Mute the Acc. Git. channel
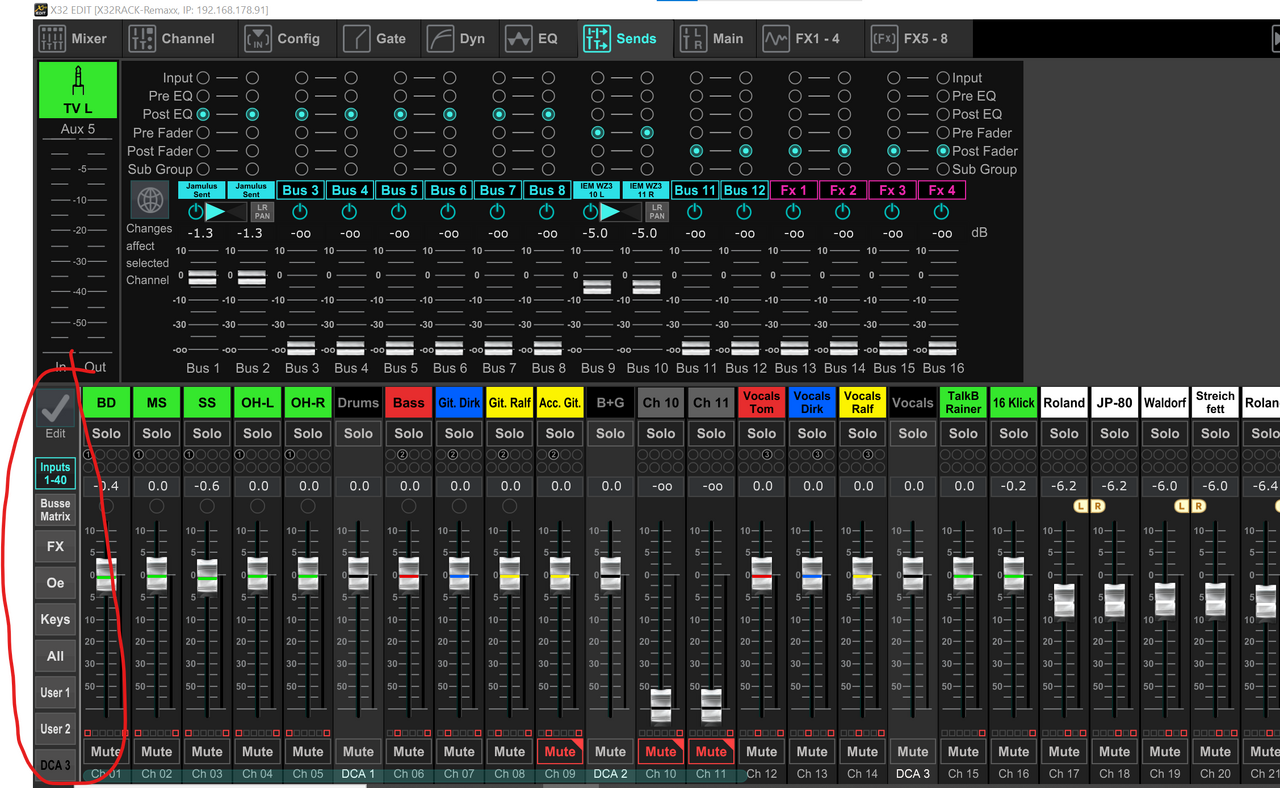 click(x=560, y=752)
